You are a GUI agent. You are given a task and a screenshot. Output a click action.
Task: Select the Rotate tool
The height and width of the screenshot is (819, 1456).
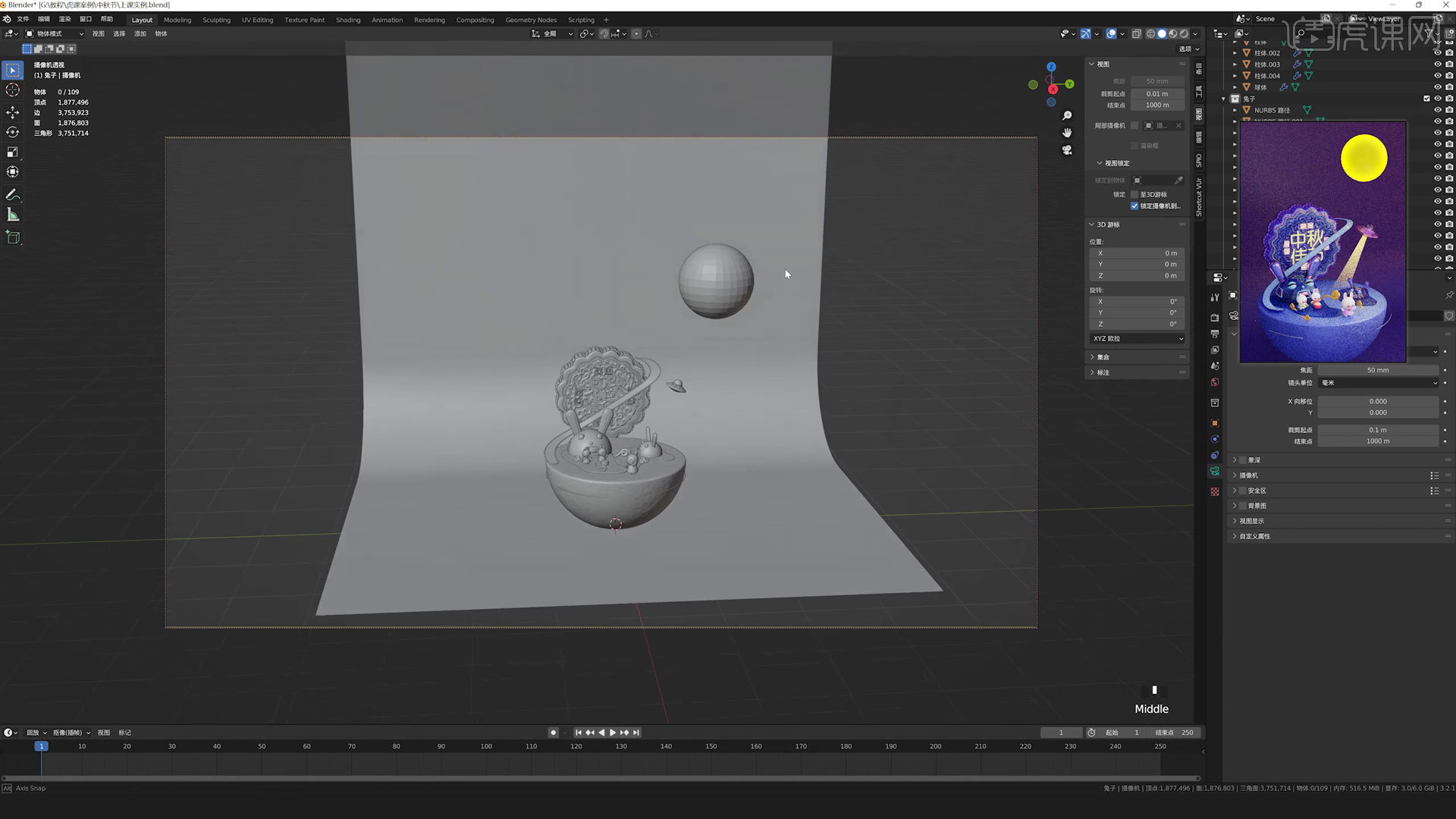[13, 132]
